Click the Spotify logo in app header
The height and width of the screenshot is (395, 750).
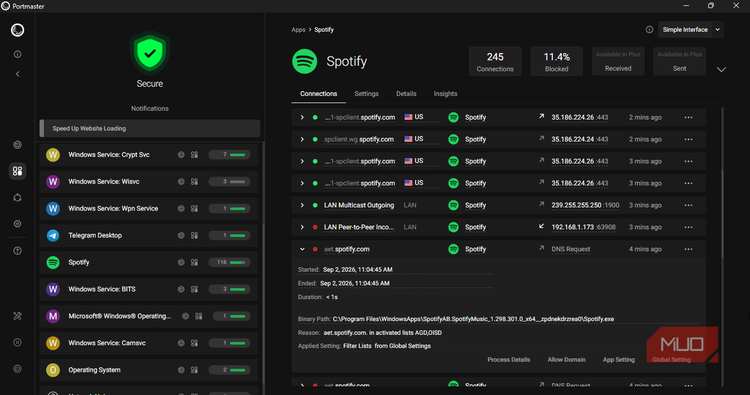pyautogui.click(x=304, y=61)
